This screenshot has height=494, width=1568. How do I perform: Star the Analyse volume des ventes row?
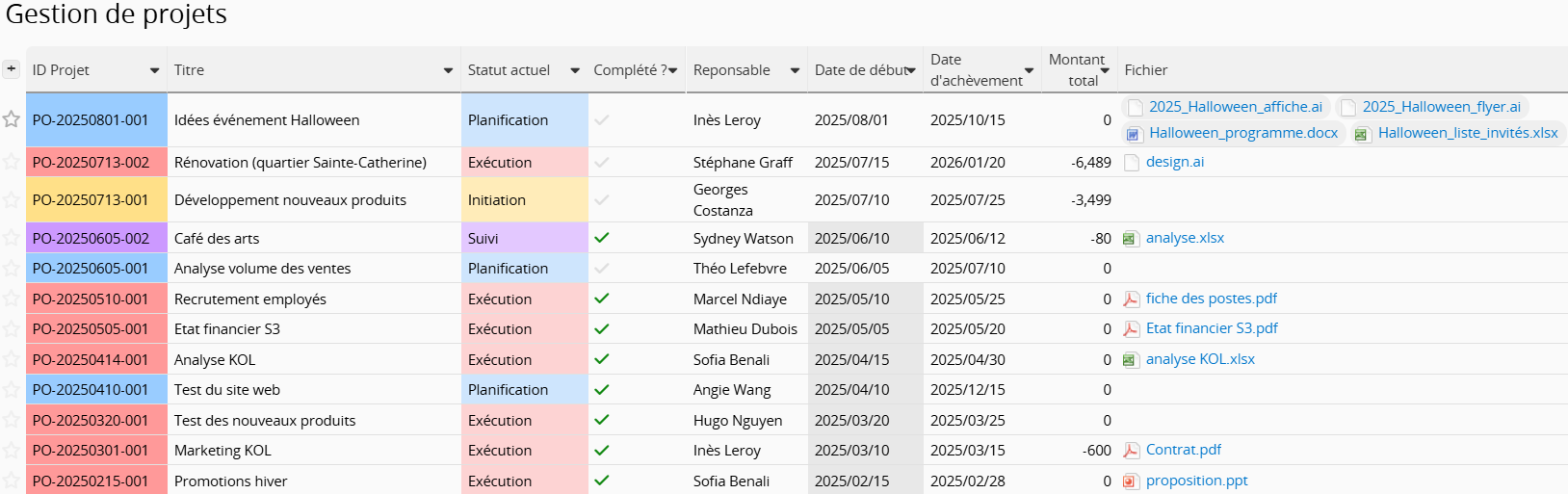click(11, 268)
